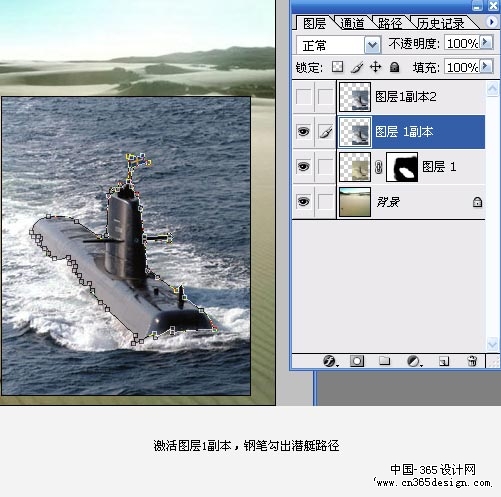Open the layers panel menu arrow
The height and width of the screenshot is (497, 501).
[491, 22]
